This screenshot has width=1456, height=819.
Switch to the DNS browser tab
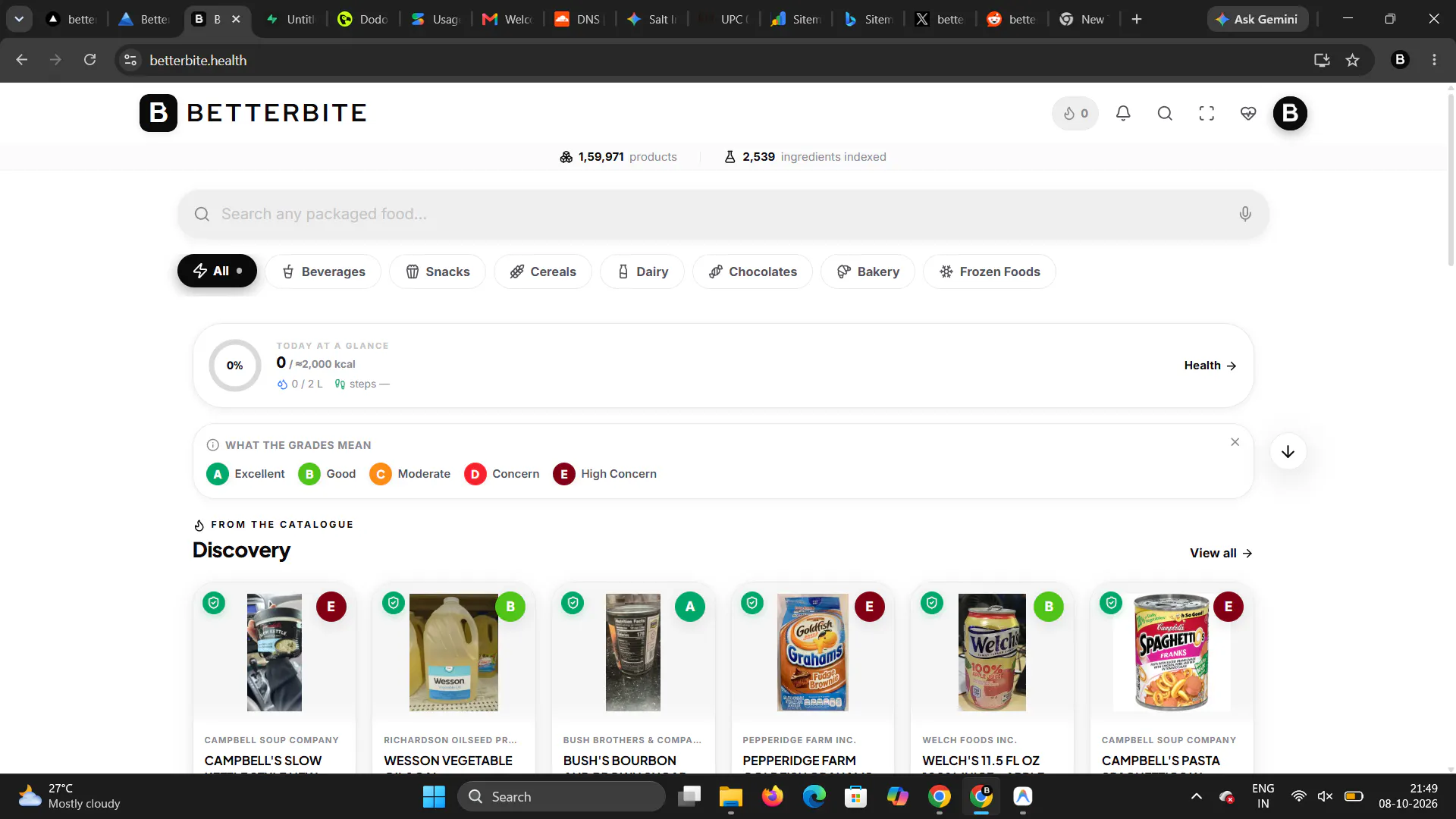pyautogui.click(x=579, y=19)
